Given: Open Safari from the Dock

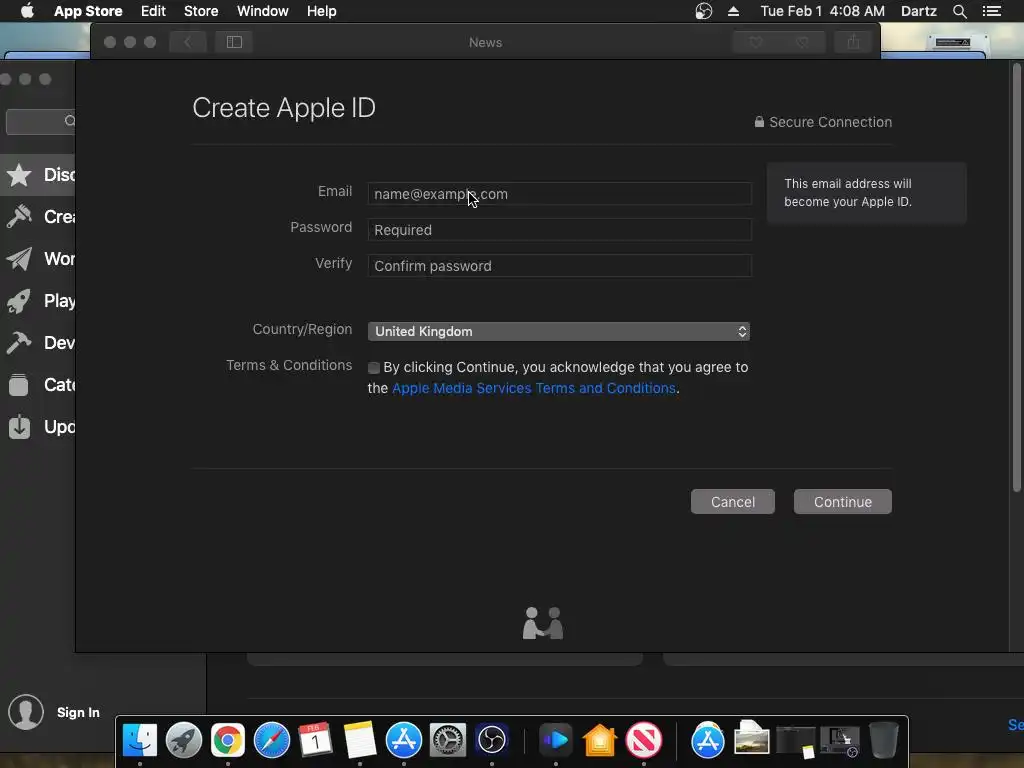Looking at the screenshot, I should [x=272, y=740].
